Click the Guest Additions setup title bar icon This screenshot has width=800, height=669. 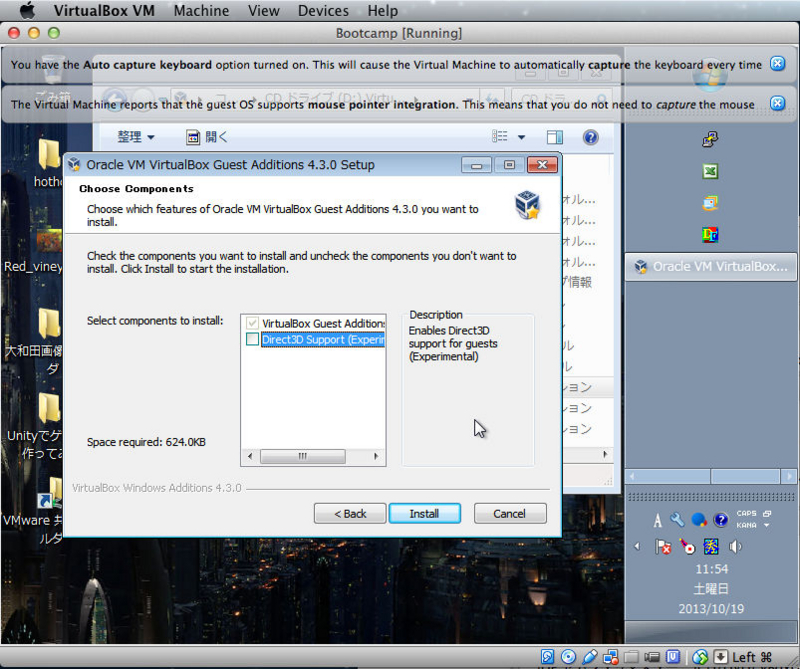(x=74, y=164)
